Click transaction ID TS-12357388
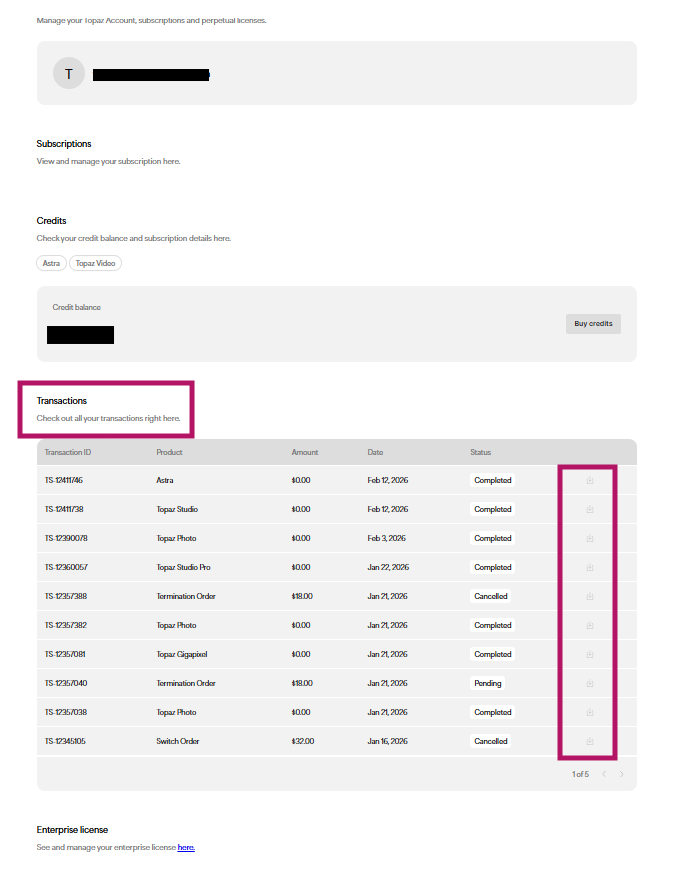Viewport: 682px width, 877px height. point(66,597)
